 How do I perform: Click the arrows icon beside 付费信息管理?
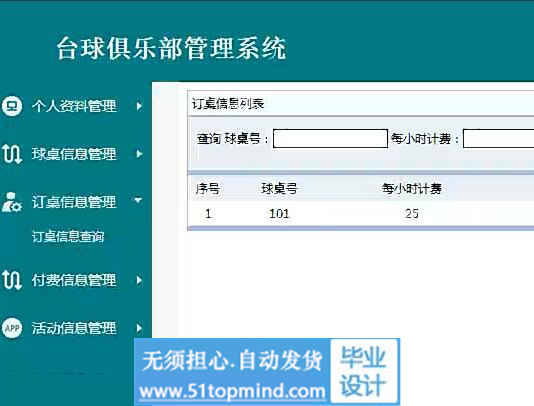pyautogui.click(x=12, y=280)
